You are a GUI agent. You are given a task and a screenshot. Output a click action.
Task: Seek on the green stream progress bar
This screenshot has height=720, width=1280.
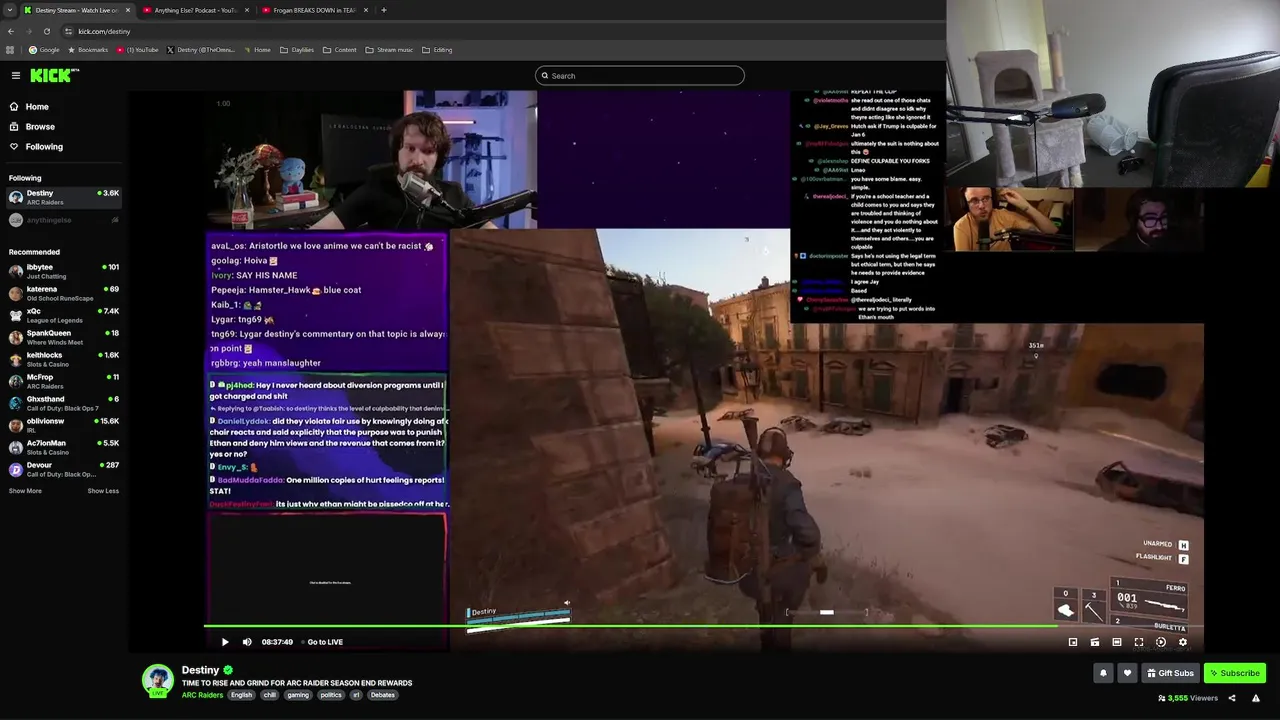pos(703,626)
